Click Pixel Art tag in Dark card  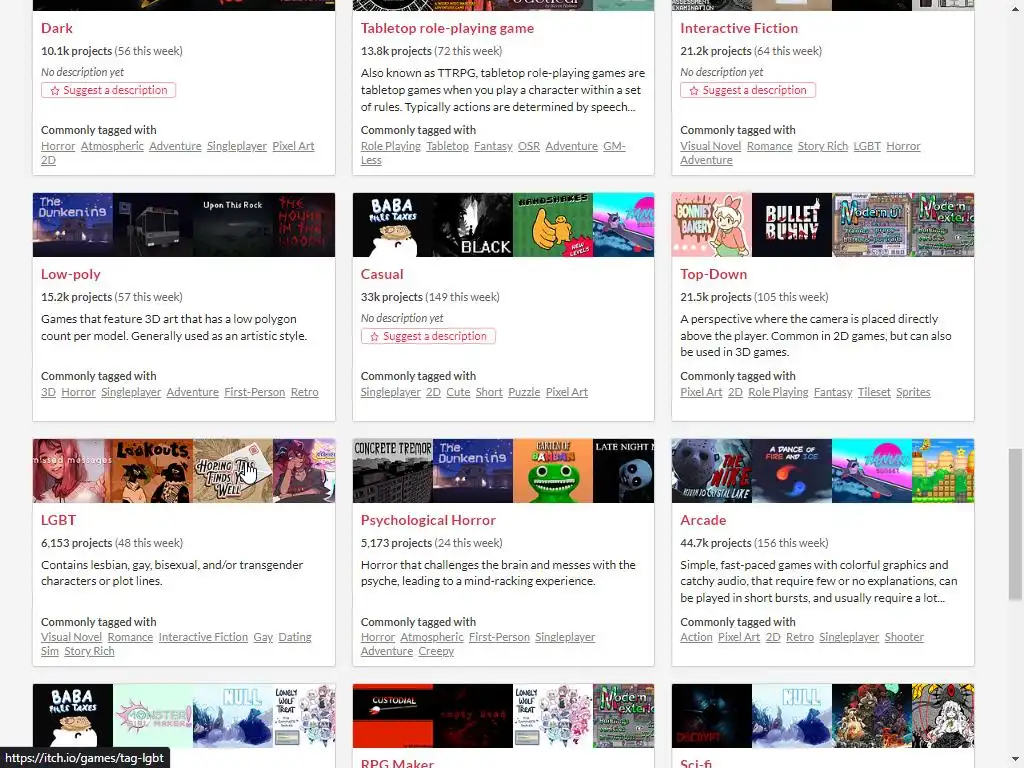click(x=293, y=146)
